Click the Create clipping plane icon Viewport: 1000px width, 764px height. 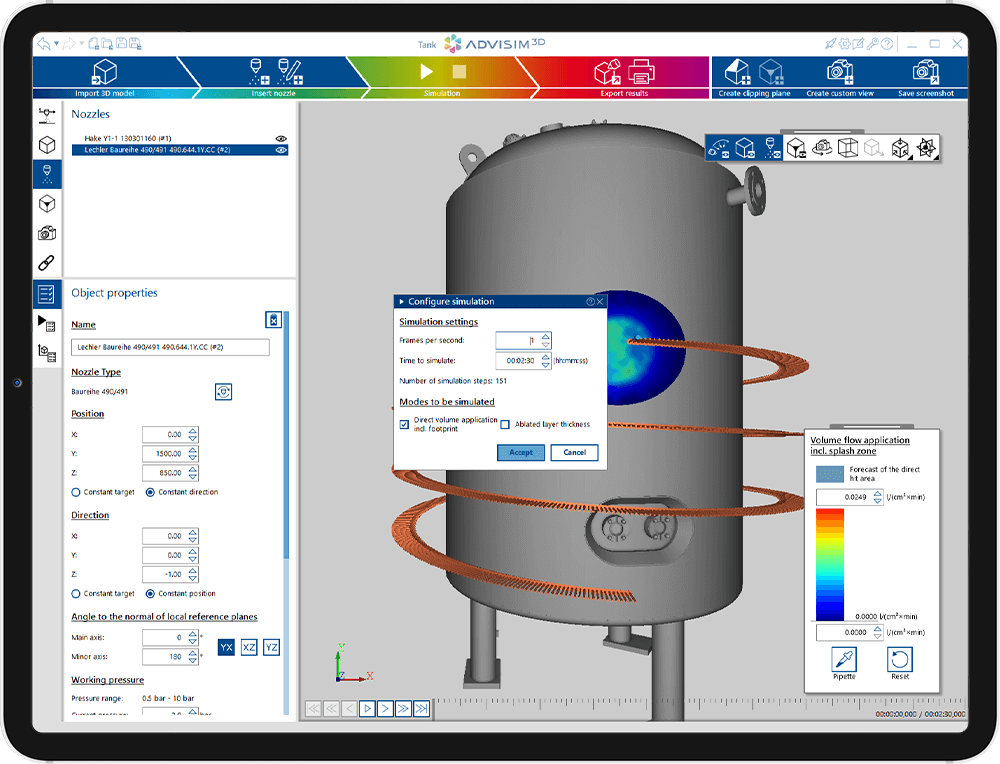coord(738,72)
